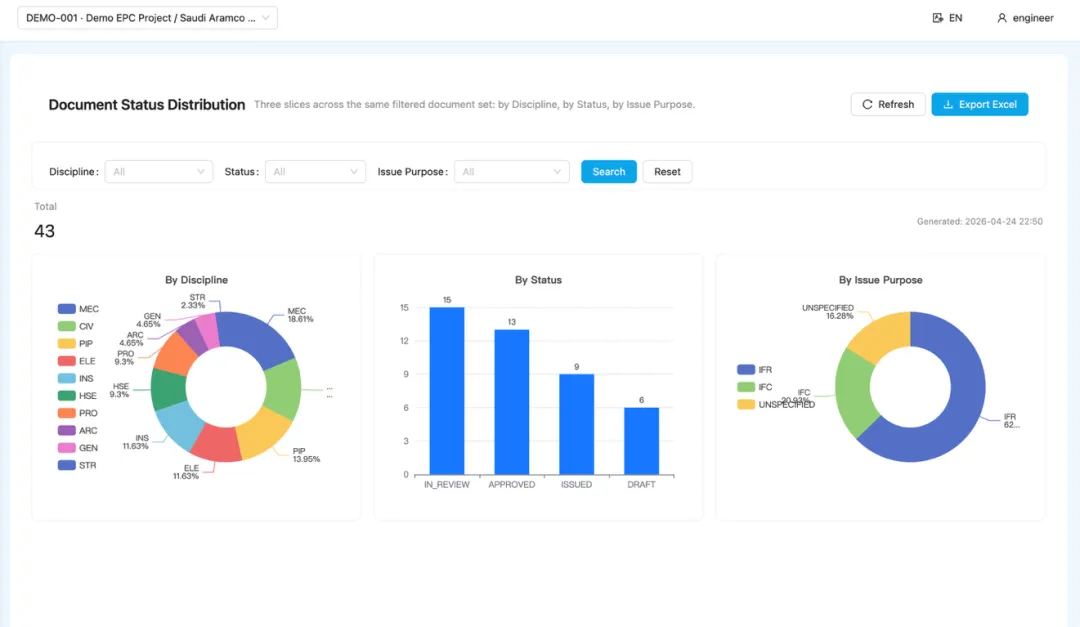1080x627 pixels.
Task: Open the Issue Purpose dropdown
Action: (x=512, y=172)
